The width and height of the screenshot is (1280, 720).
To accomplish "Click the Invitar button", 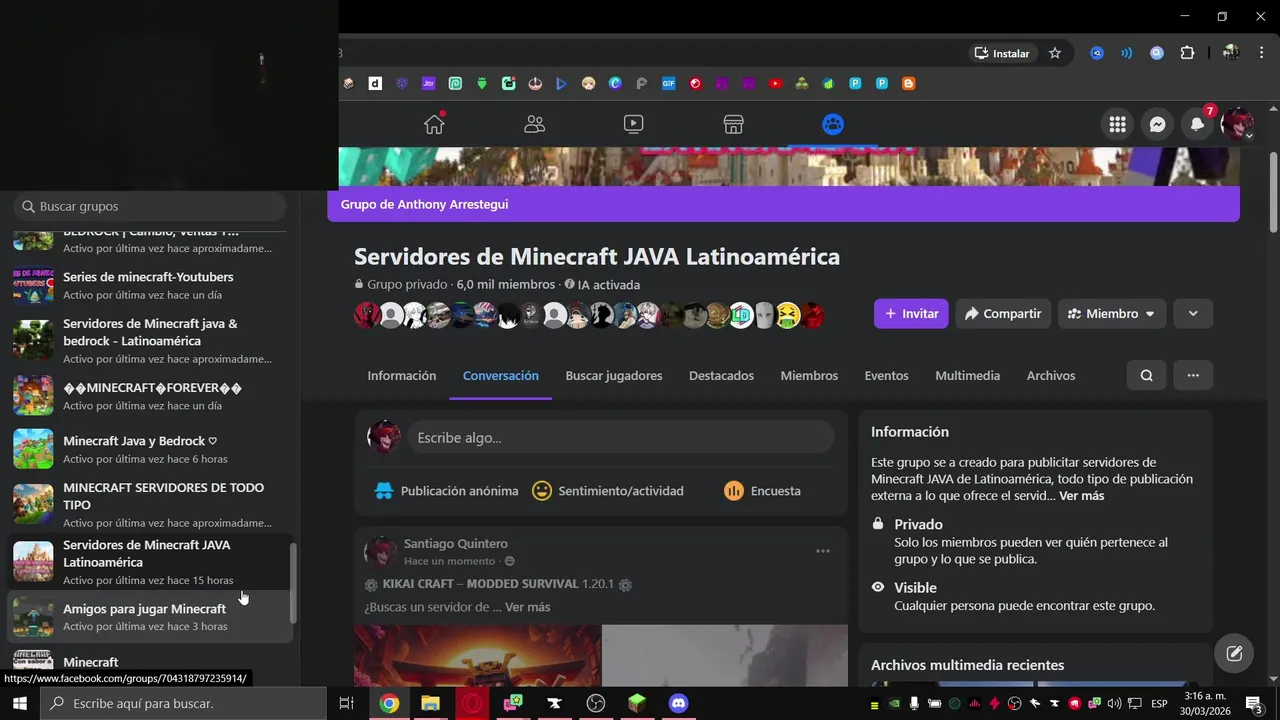I will pos(911,313).
